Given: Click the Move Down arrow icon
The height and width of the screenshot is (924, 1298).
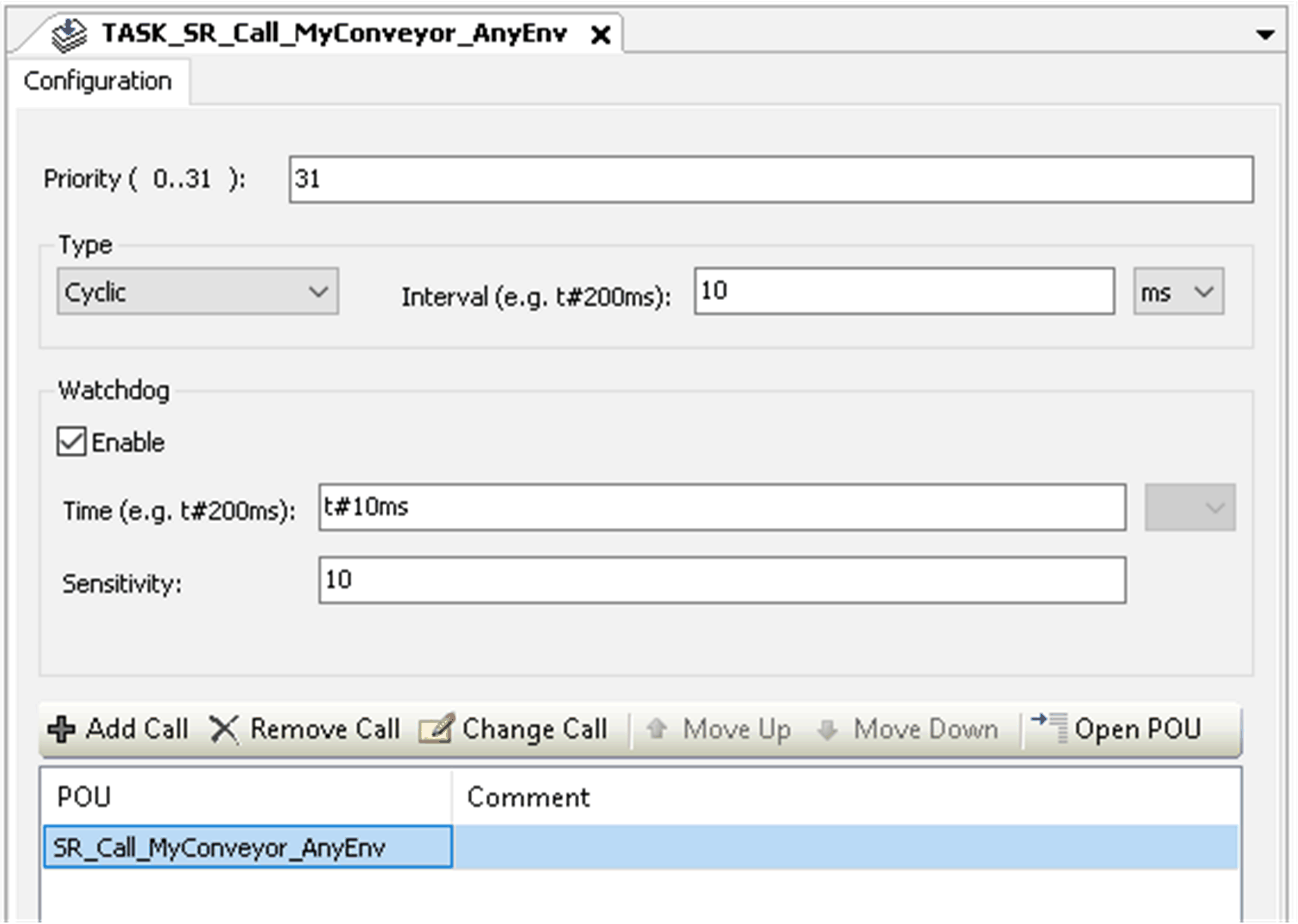Looking at the screenshot, I should 827,730.
